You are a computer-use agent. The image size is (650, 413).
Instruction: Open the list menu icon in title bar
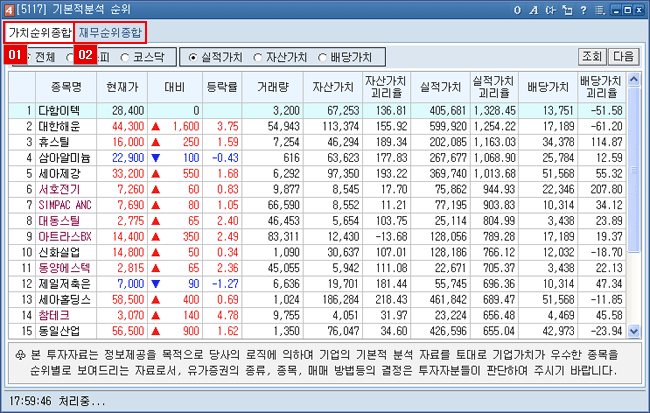point(600,9)
